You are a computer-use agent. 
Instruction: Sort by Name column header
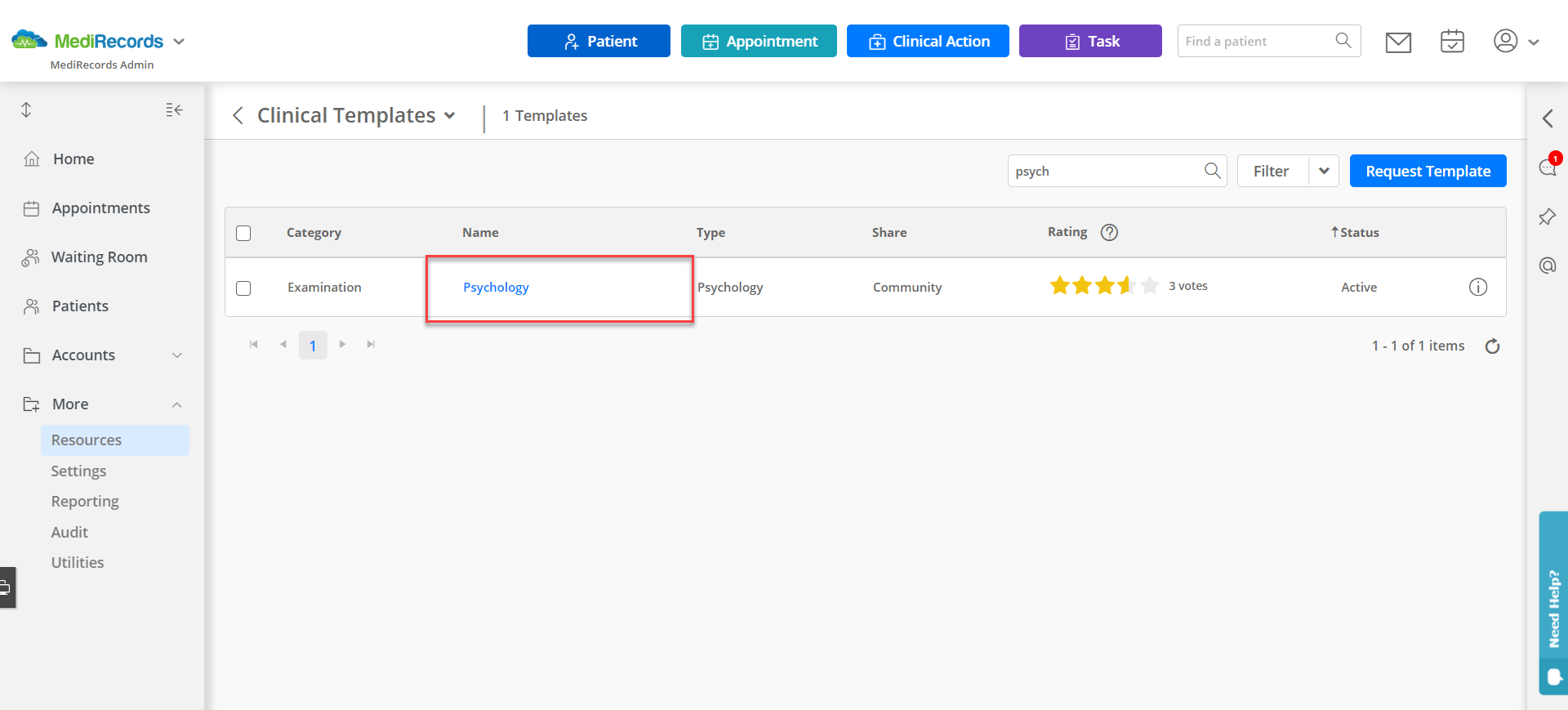point(480,232)
